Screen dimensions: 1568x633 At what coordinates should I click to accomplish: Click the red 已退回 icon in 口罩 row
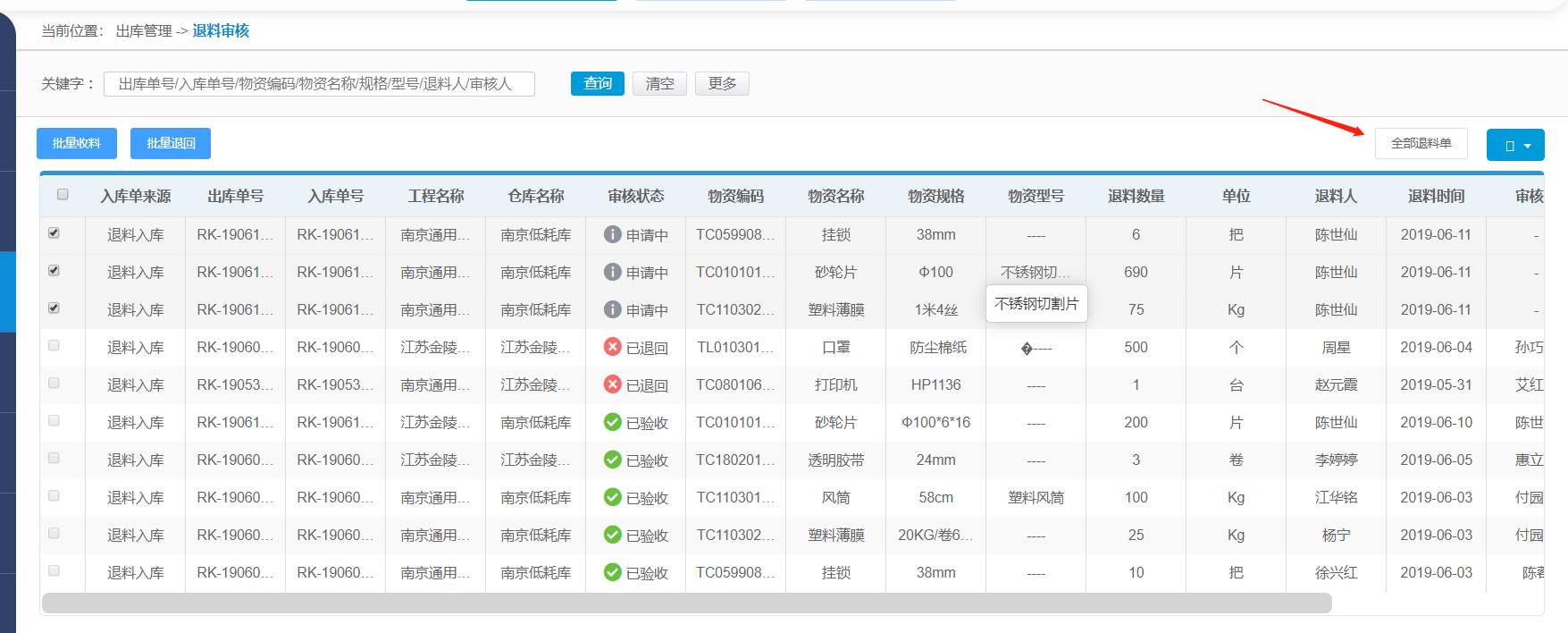click(x=612, y=347)
